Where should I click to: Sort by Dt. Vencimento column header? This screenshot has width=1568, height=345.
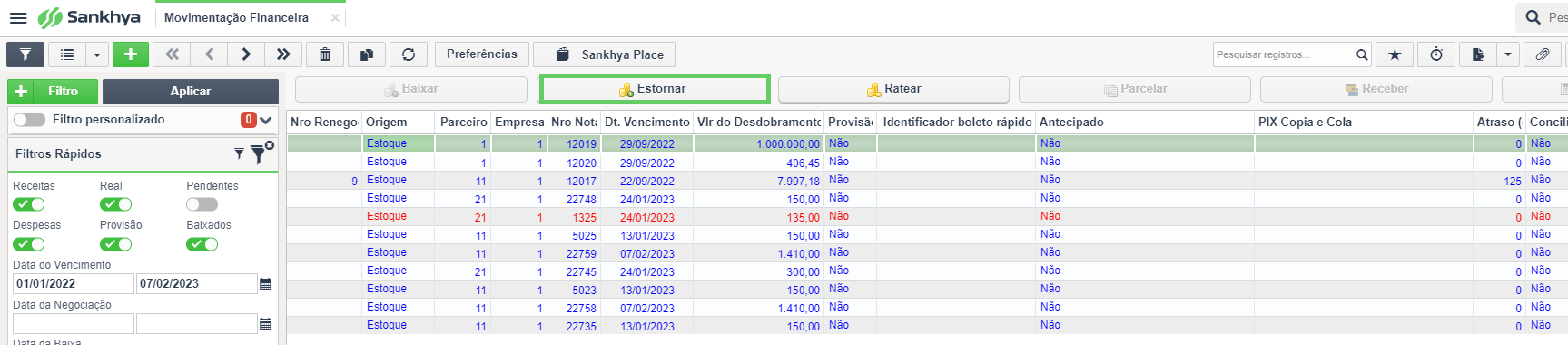pyautogui.click(x=647, y=122)
